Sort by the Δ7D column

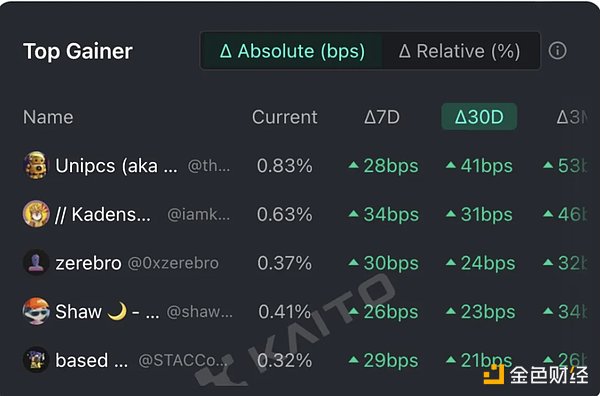point(382,117)
